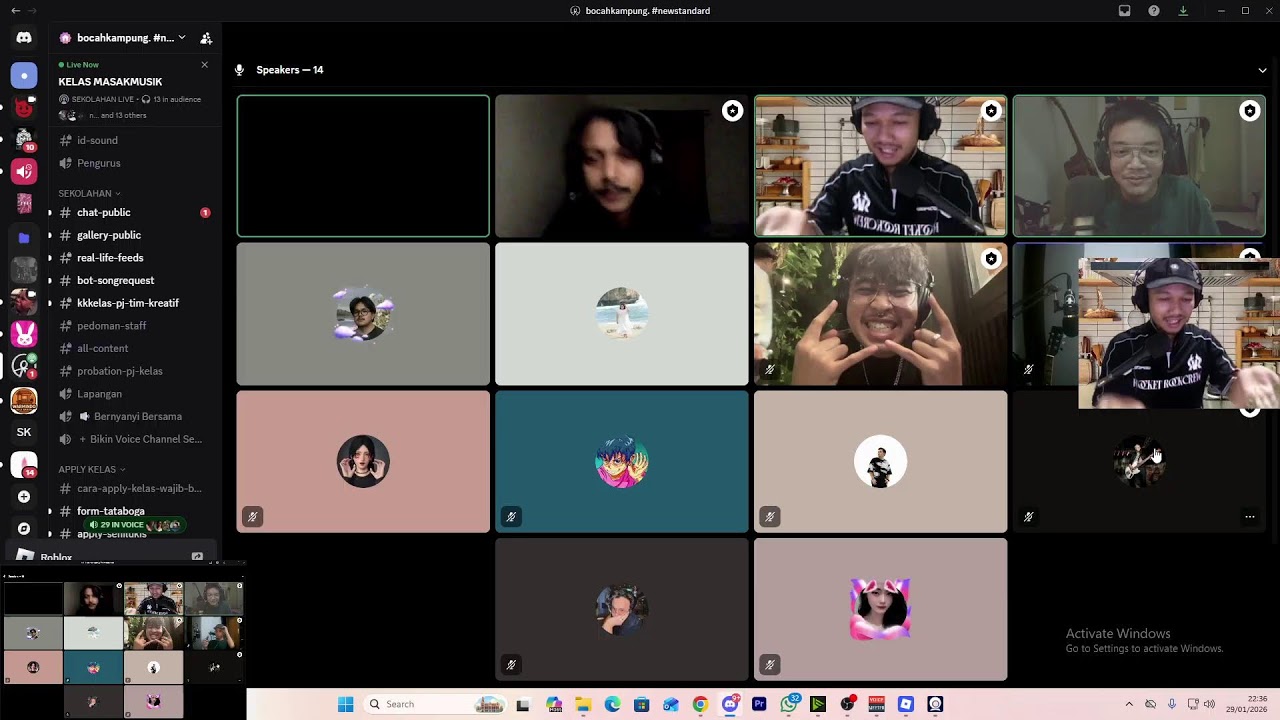Click the Windows taskbar search box

click(435, 704)
